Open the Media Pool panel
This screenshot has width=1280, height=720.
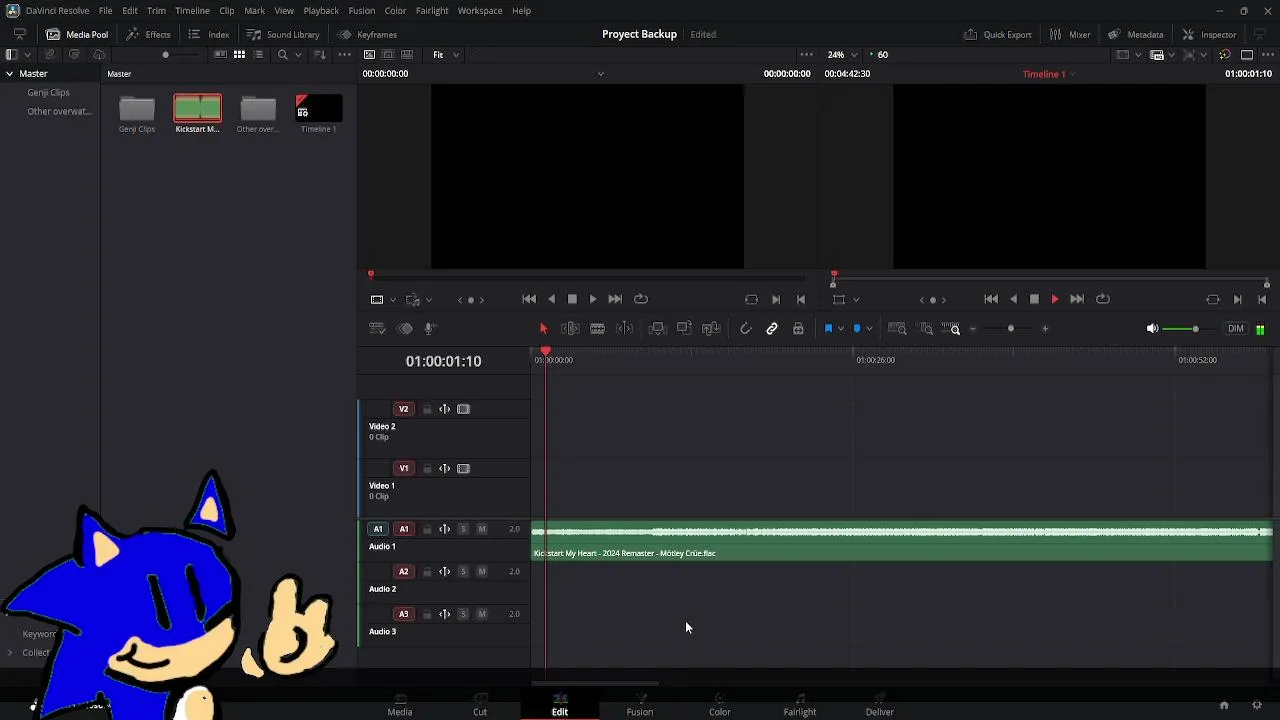[x=77, y=34]
